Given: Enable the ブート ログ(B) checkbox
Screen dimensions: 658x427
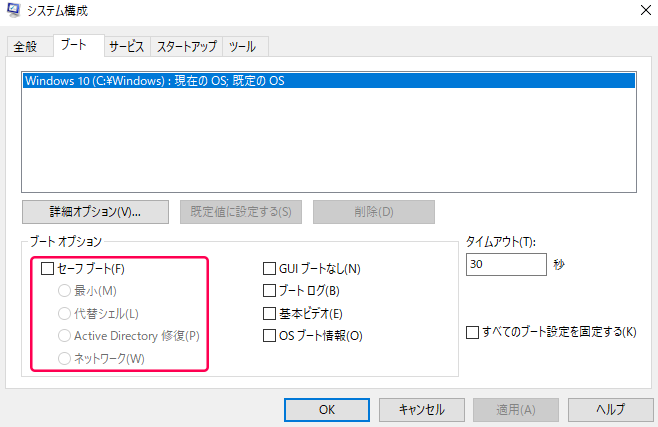Looking at the screenshot, I should (x=269, y=291).
